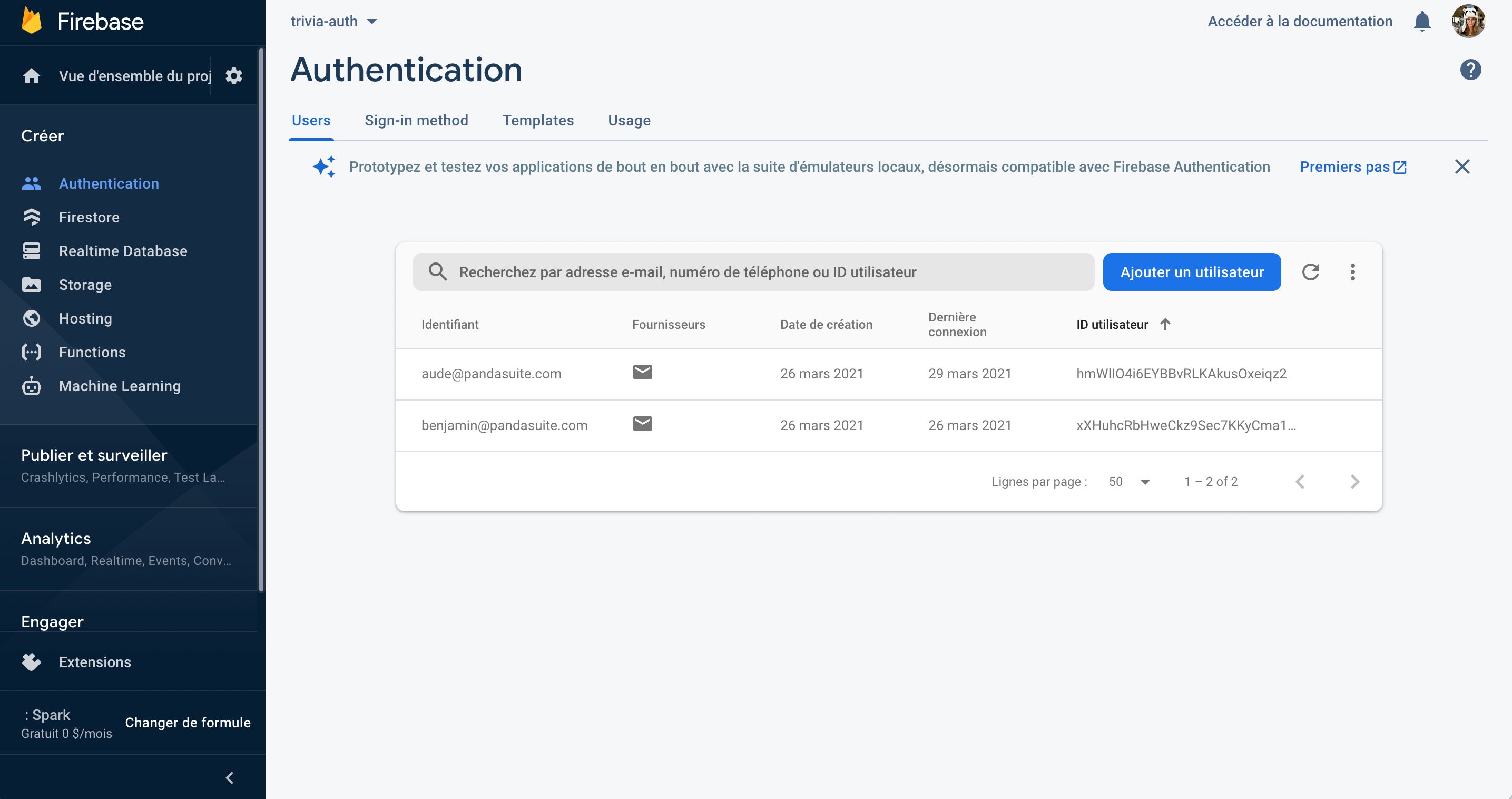Open Realtime Database in the sidebar
Image resolution: width=1512 pixels, height=799 pixels.
click(x=123, y=251)
